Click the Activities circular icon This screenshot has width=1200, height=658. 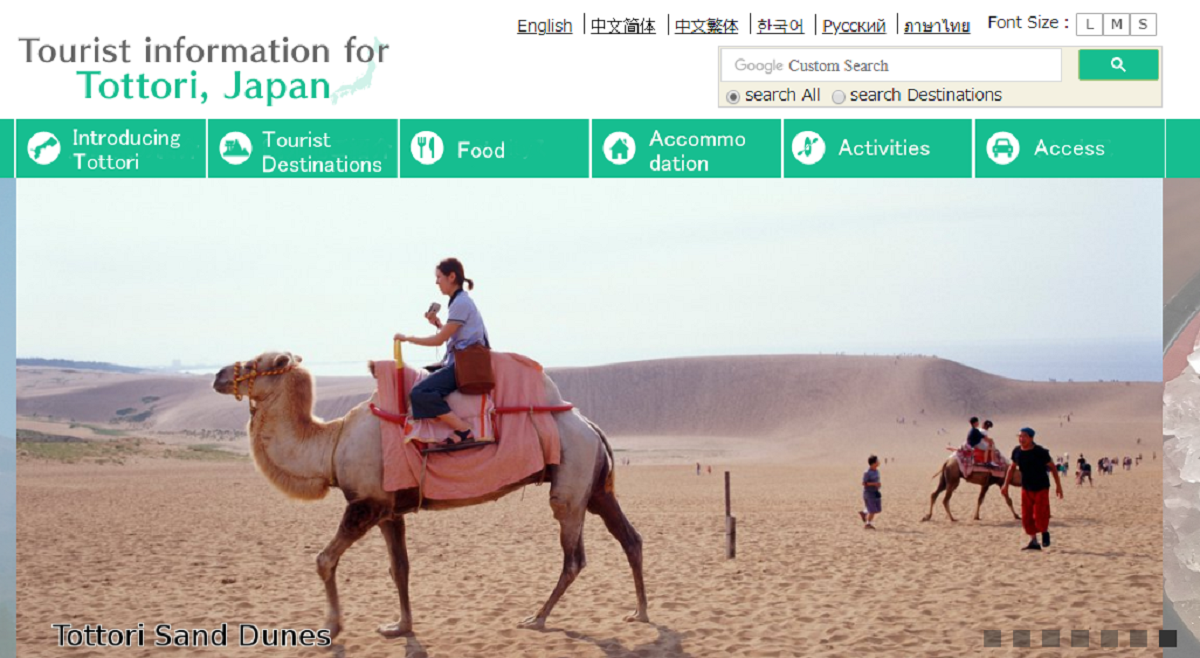tap(808, 148)
